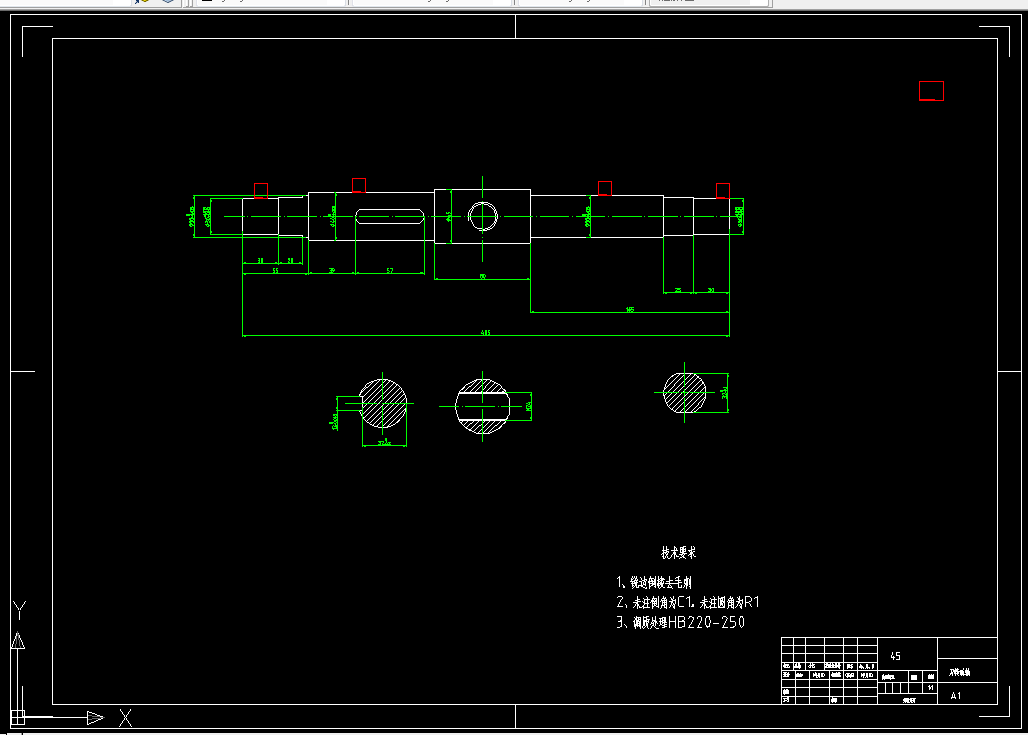
Task: Click the UCS icon Y axis label
Action: pyautogui.click(x=19, y=610)
